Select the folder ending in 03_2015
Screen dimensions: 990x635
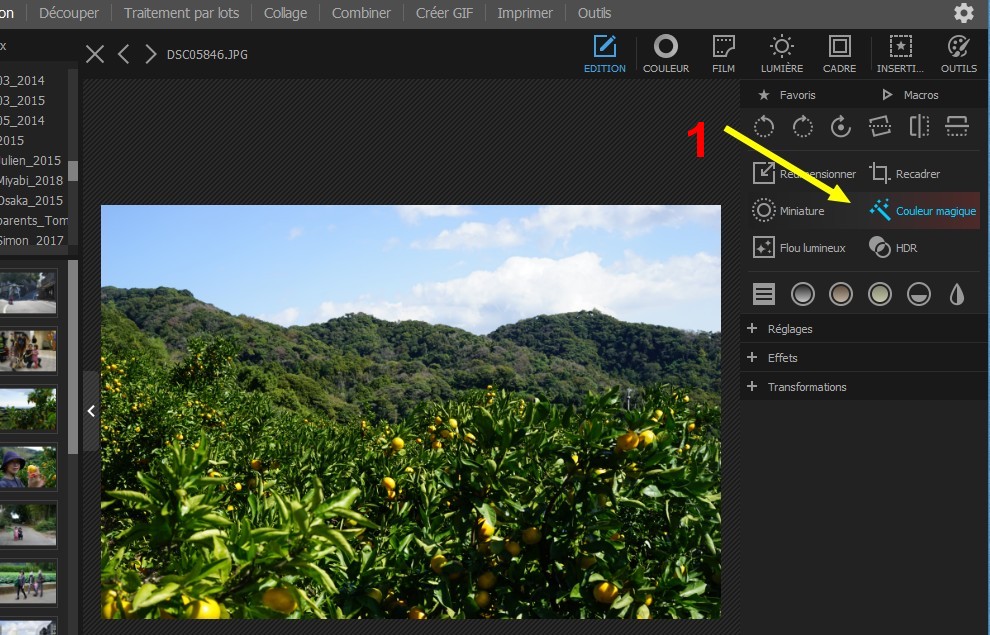[23, 100]
